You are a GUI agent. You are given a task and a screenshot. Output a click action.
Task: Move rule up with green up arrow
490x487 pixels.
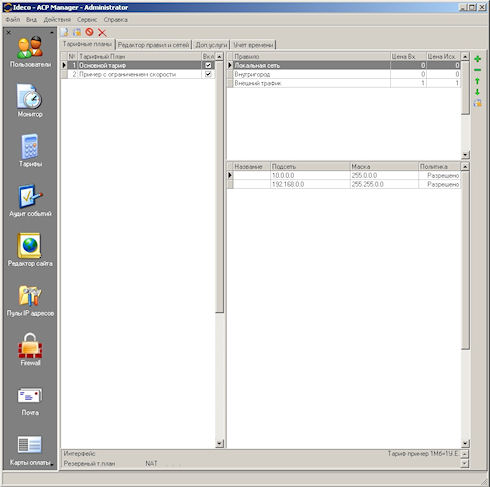click(477, 81)
